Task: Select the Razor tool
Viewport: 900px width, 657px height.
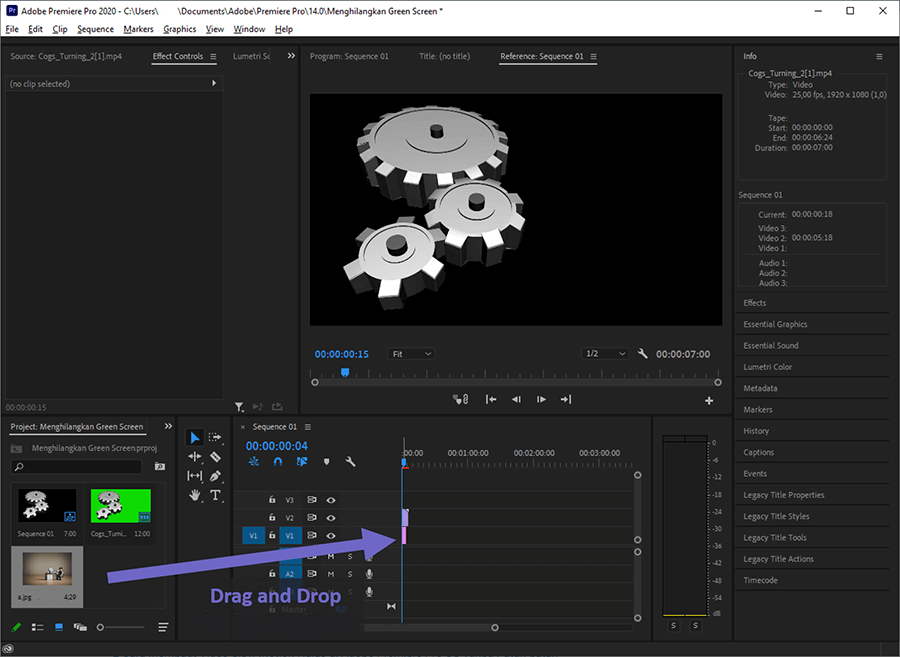Action: 215,457
